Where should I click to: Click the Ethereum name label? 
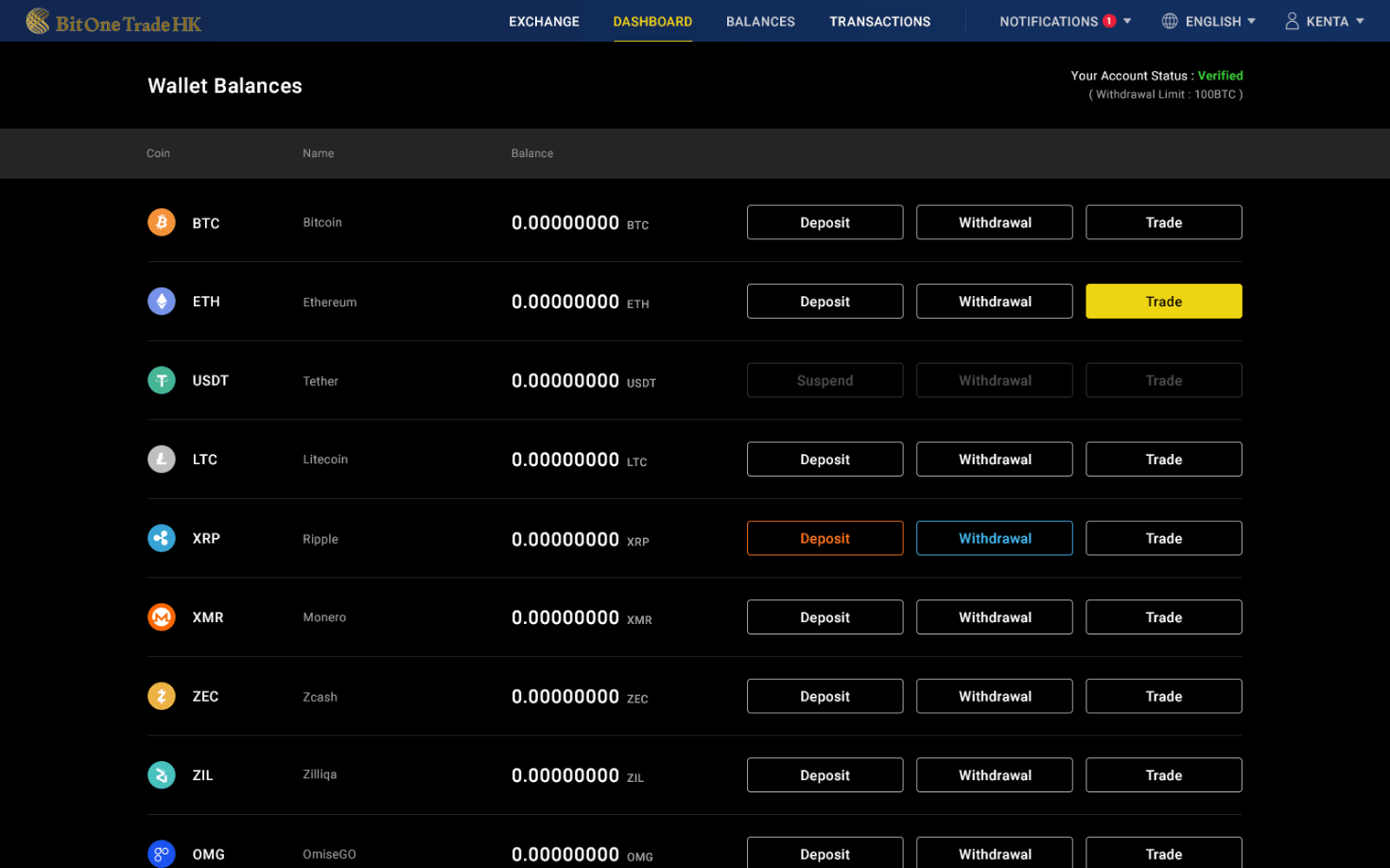pyautogui.click(x=329, y=303)
